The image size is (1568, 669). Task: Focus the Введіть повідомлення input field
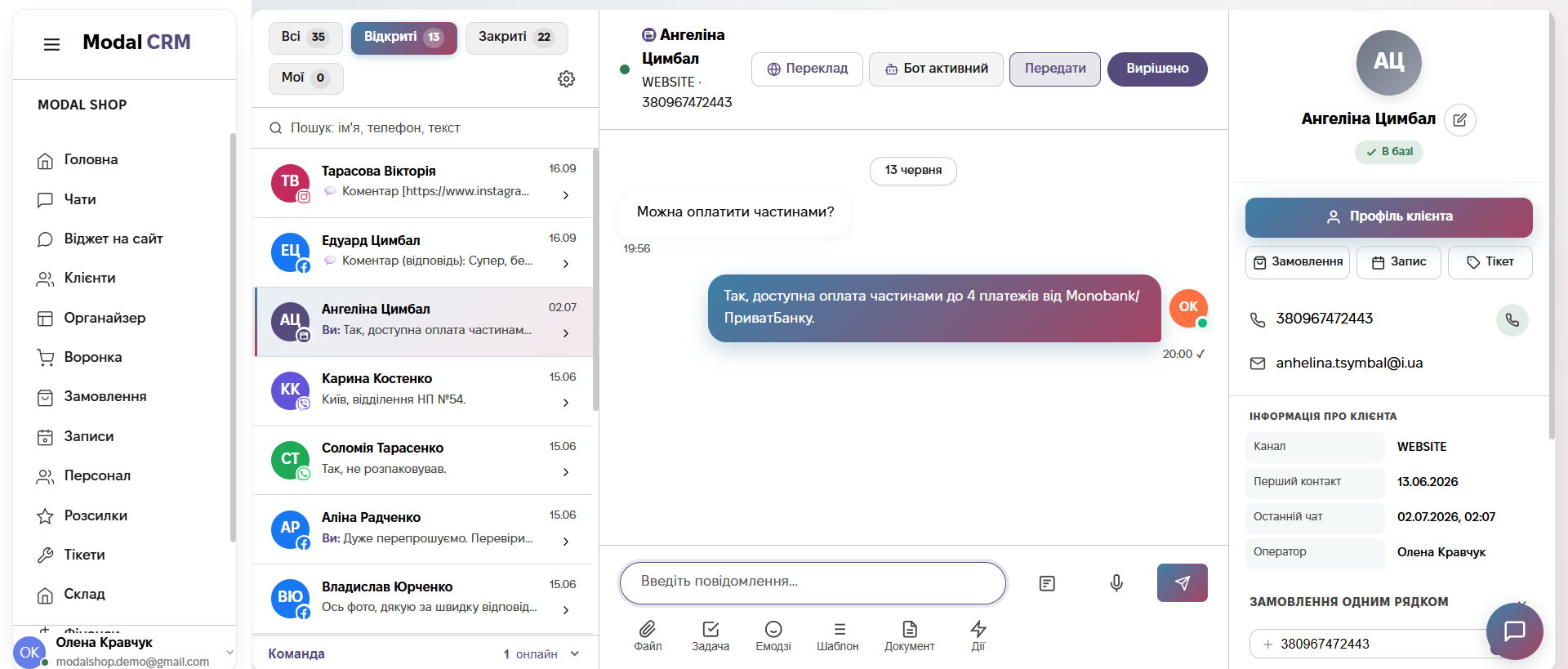tap(813, 582)
